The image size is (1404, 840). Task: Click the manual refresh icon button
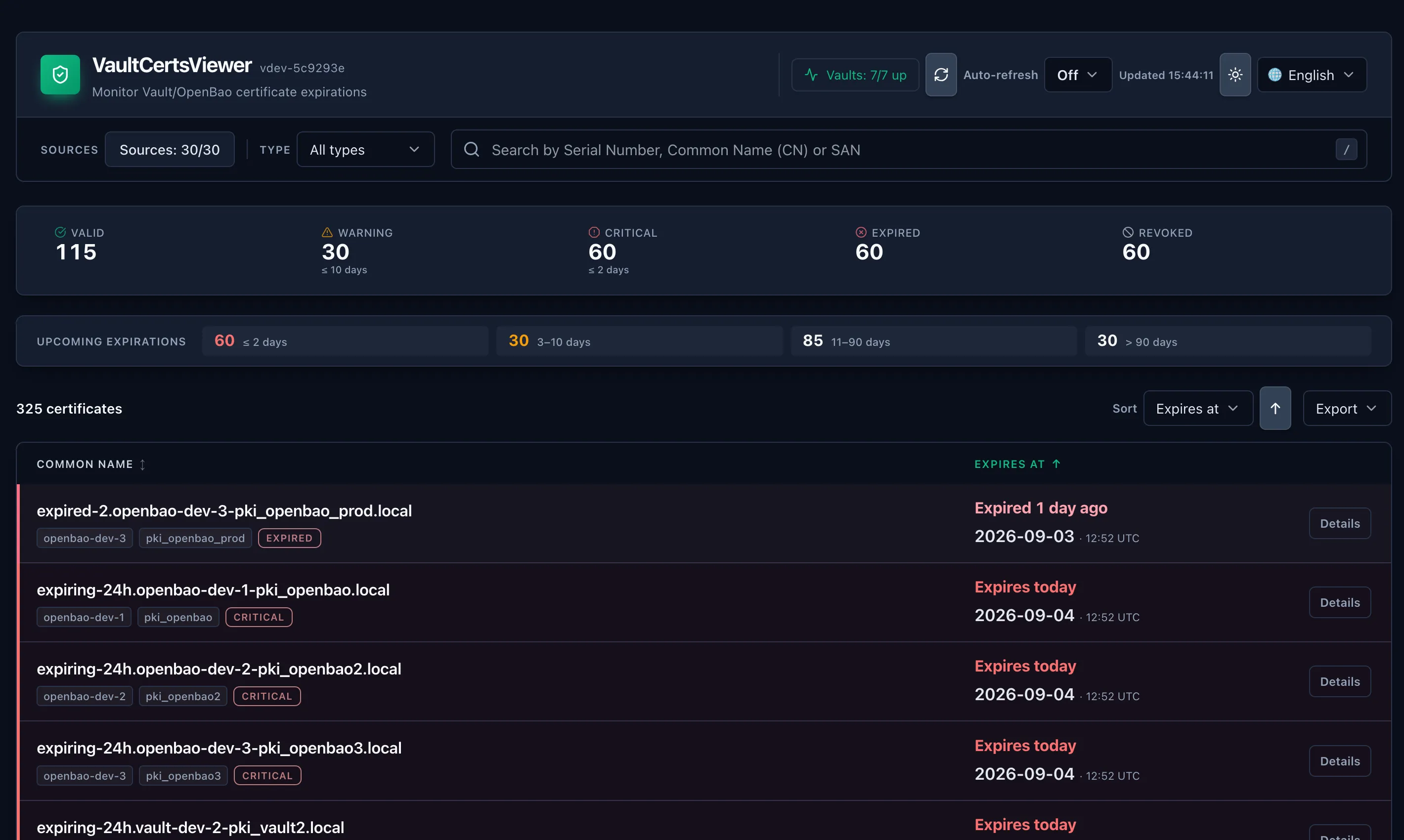point(941,75)
